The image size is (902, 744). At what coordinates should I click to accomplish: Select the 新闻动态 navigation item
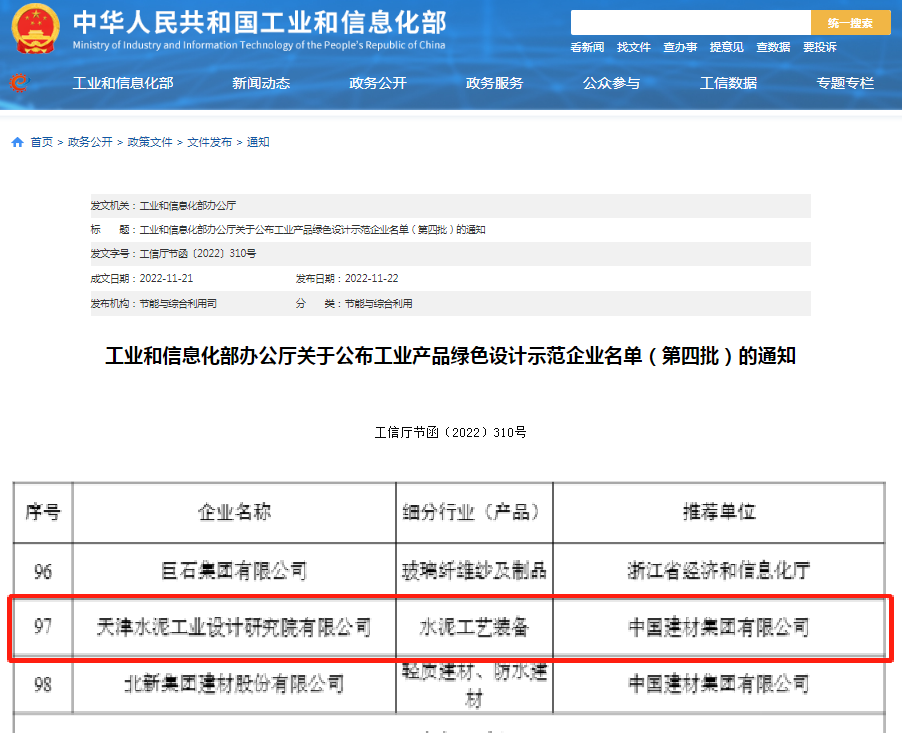coord(261,83)
